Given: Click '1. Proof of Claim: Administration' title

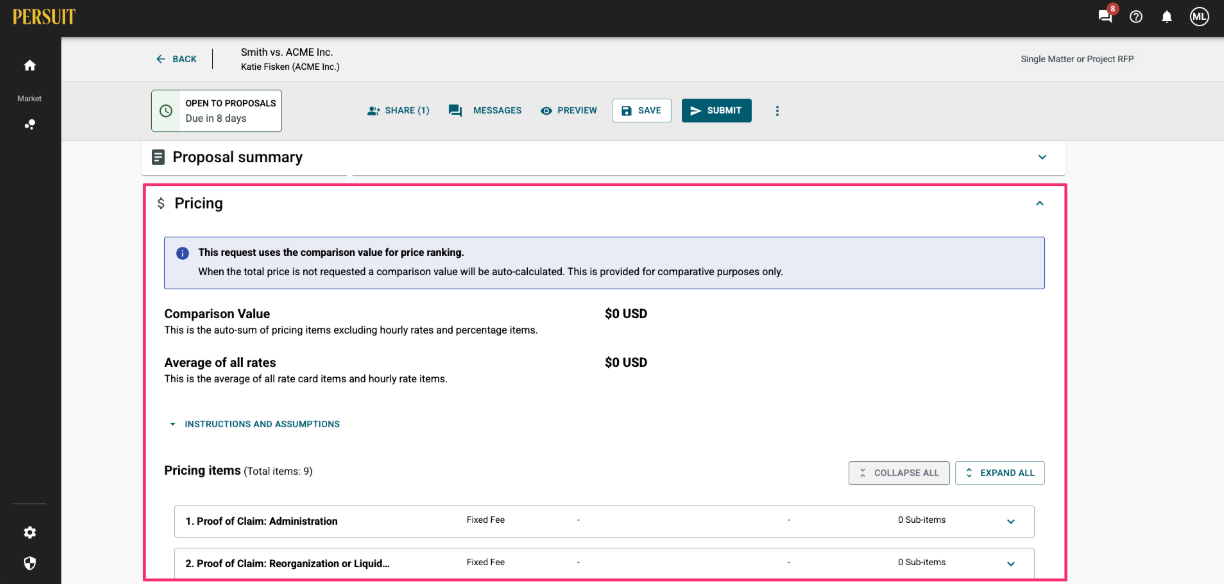Looking at the screenshot, I should pos(262,521).
